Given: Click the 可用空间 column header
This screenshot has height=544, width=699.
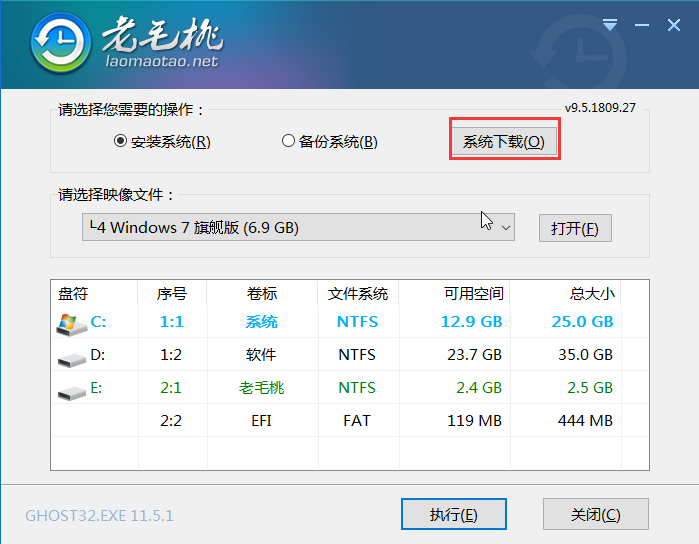Looking at the screenshot, I should 472,294.
